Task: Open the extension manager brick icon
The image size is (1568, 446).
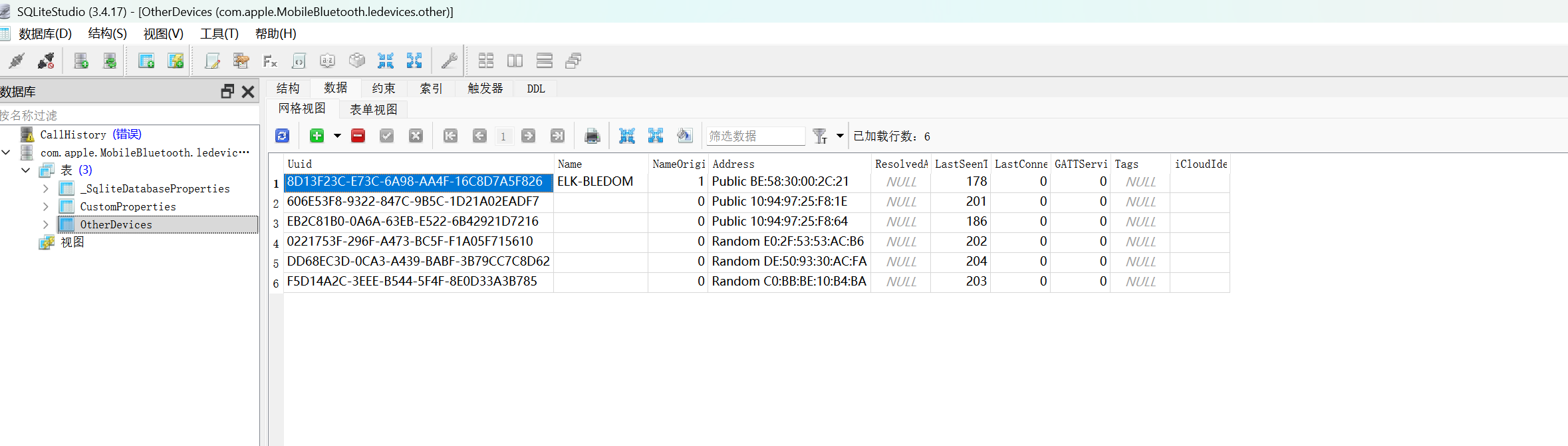Action: tap(357, 61)
